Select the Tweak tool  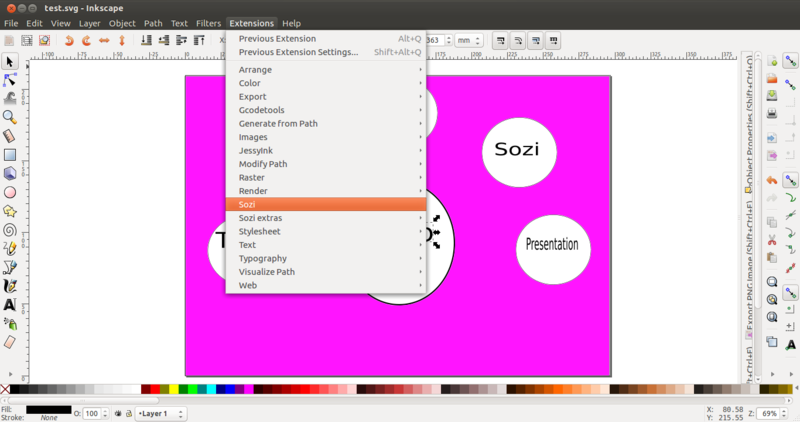click(10, 98)
